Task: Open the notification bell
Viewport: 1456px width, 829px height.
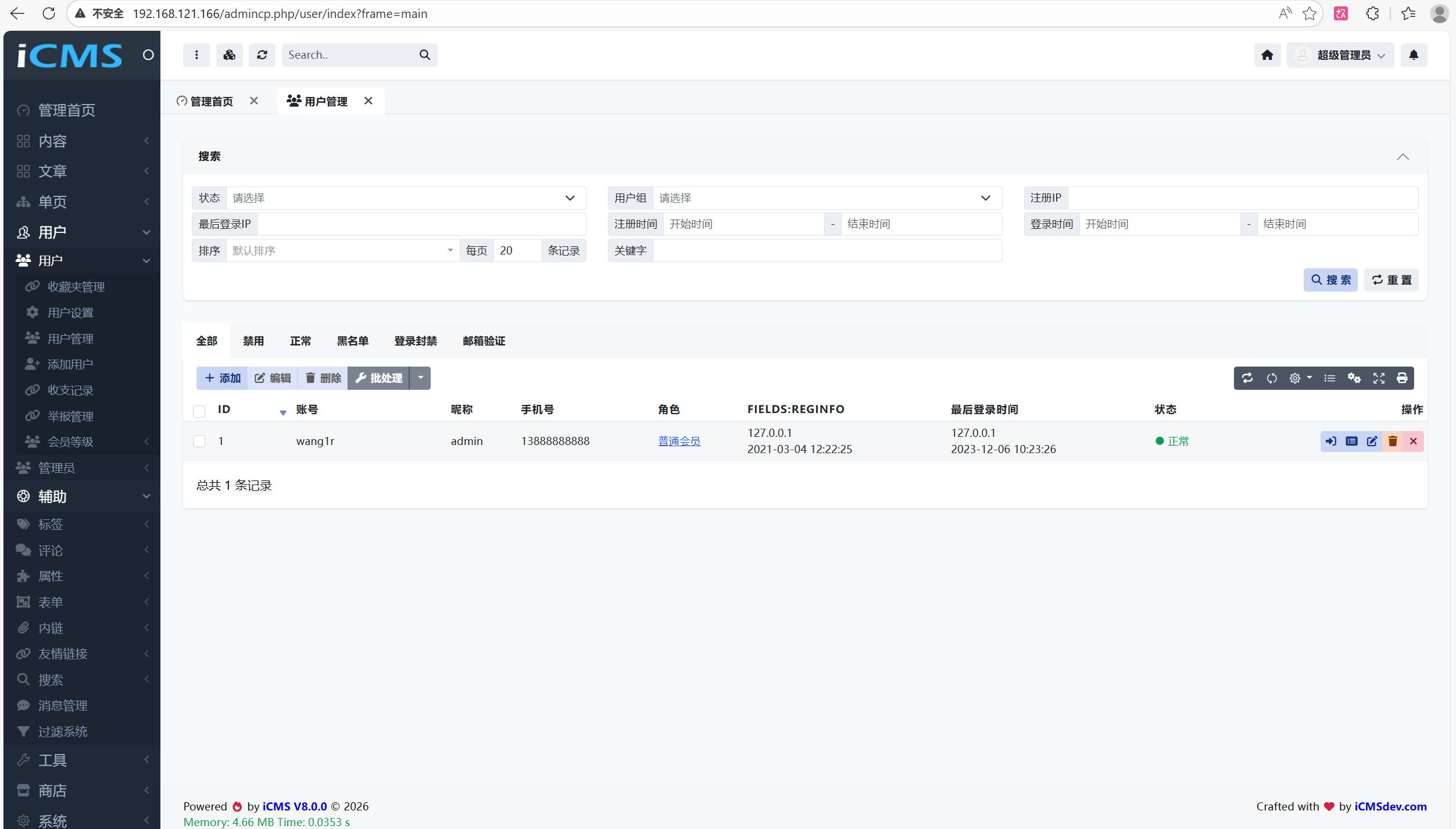Action: tap(1414, 55)
